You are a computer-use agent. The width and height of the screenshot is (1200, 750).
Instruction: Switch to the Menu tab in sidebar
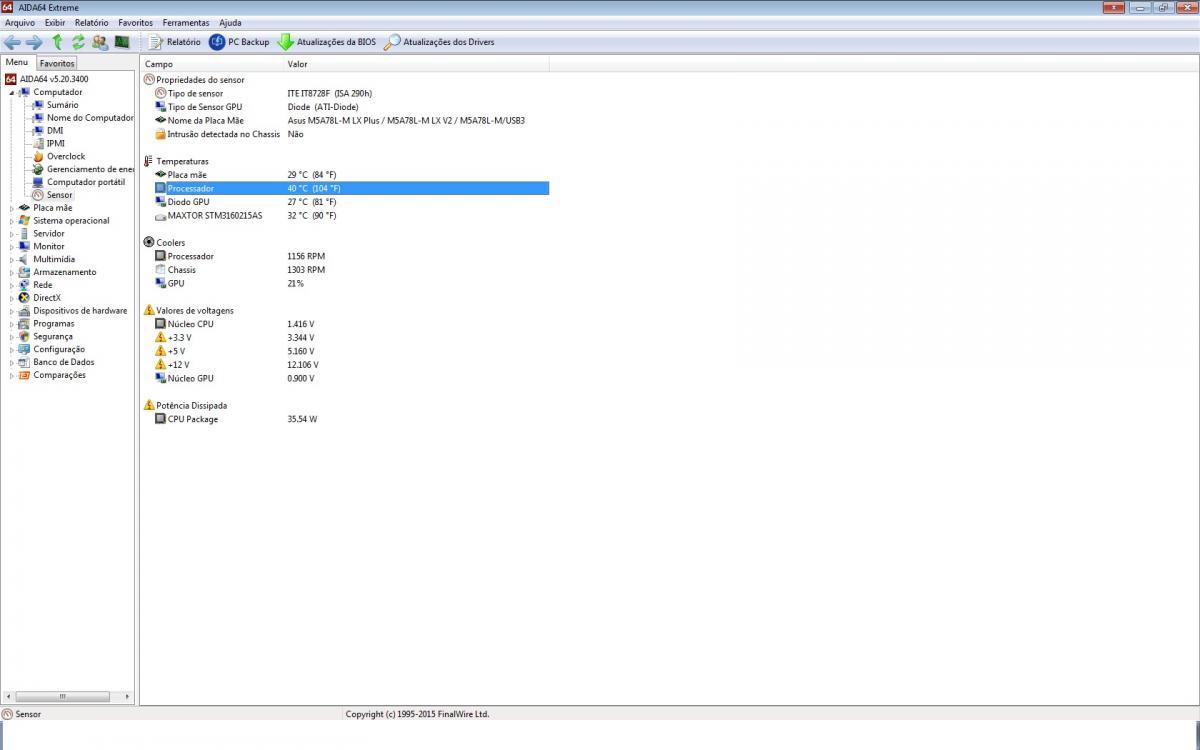pyautogui.click(x=17, y=62)
